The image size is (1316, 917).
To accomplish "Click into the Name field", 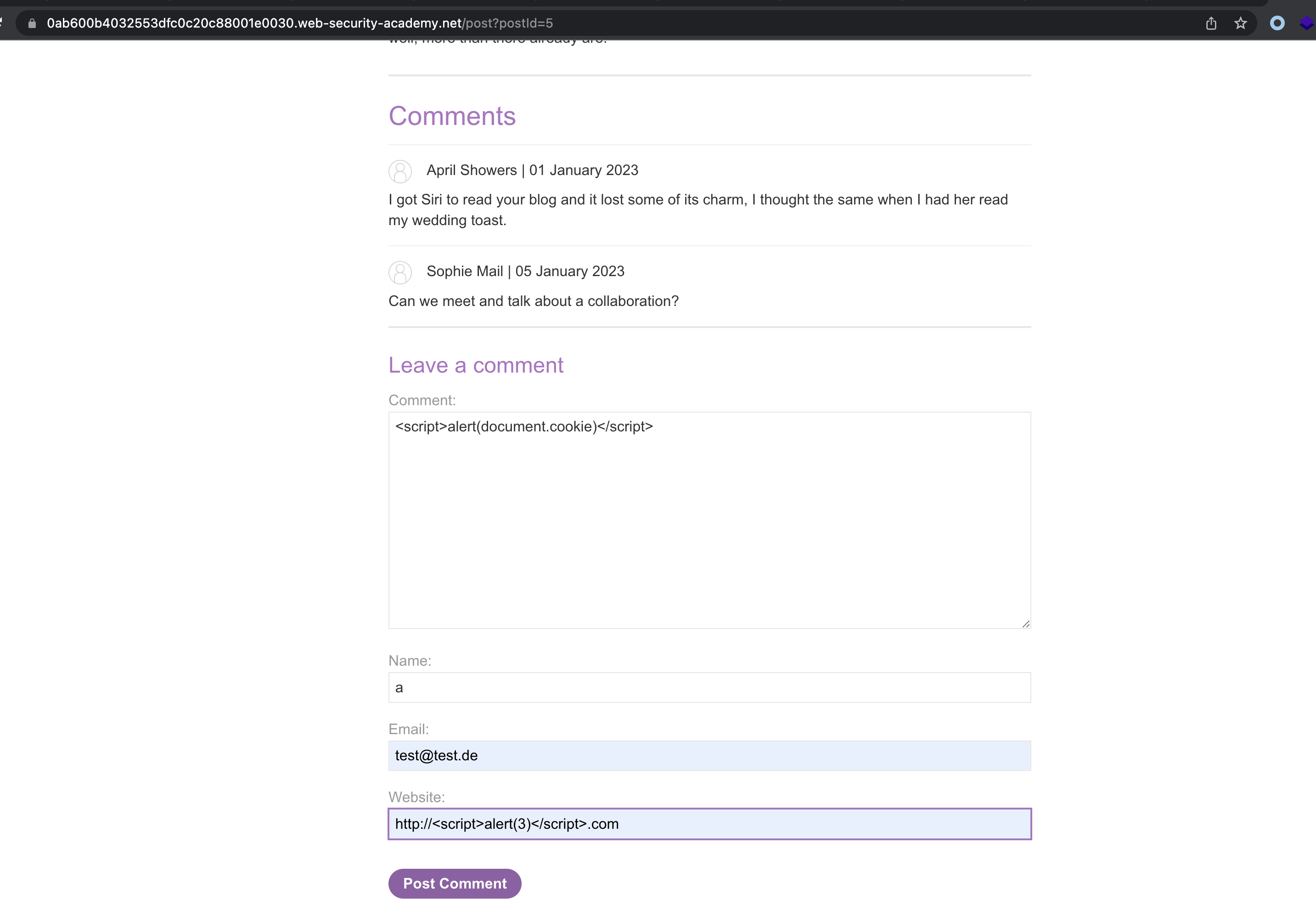I will [709, 688].
